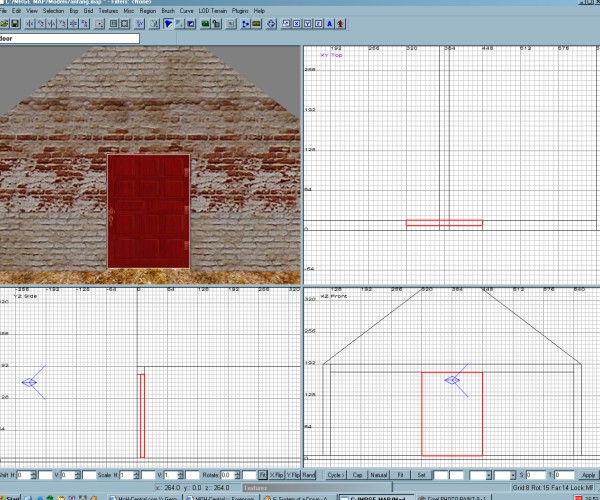The width and height of the screenshot is (600, 500).
Task: Select the red door in camera view
Action: (148, 211)
